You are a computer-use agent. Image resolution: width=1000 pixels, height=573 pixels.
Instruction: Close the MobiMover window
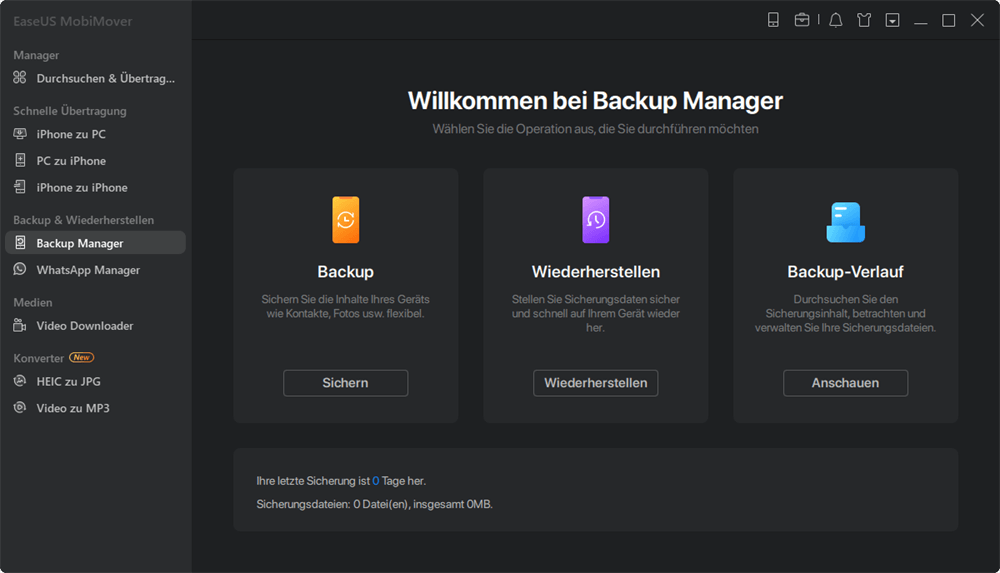click(x=977, y=20)
